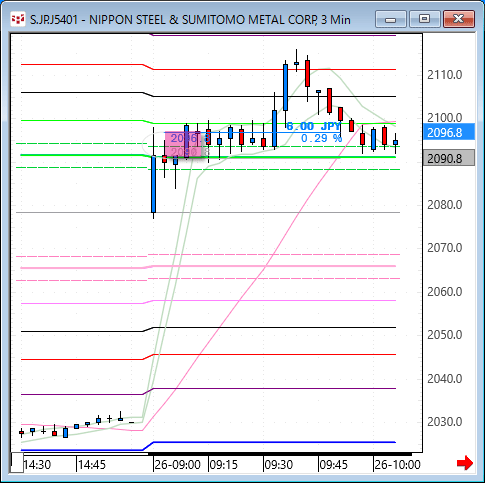Click the 2070.0 price axis label
Viewport: 485px width, 483px height.
pyautogui.click(x=445, y=248)
